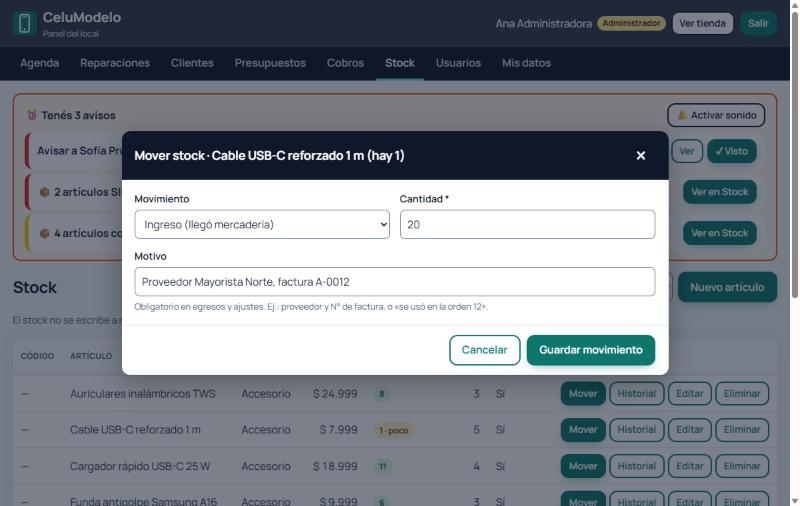Open Historial for Auriculares inalámbricos TWS
This screenshot has width=800, height=506.
tap(637, 394)
